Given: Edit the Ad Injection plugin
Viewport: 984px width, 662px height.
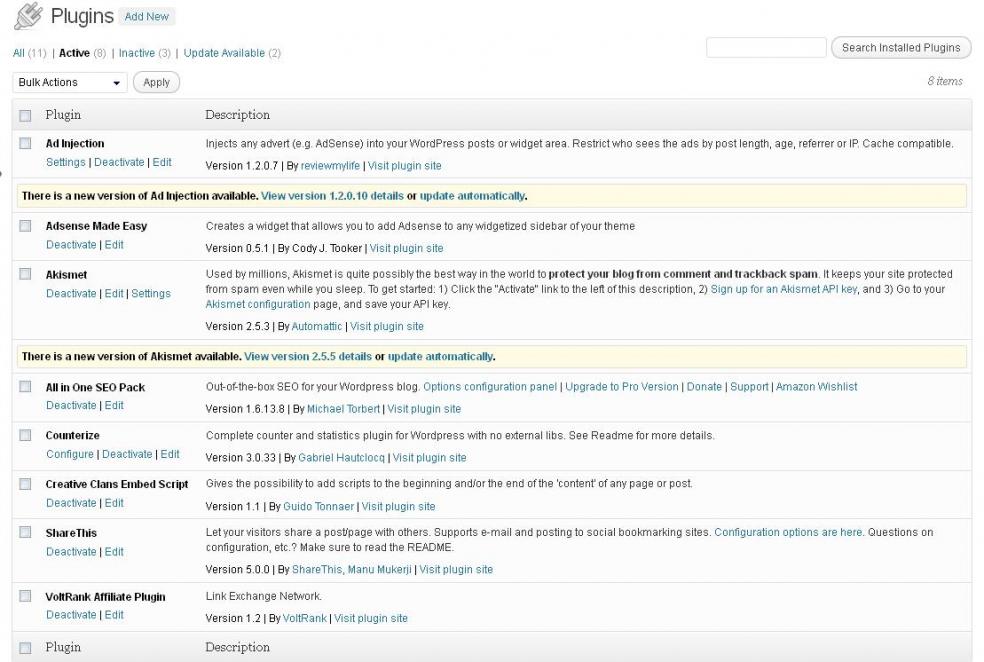Looking at the screenshot, I should [x=162, y=162].
